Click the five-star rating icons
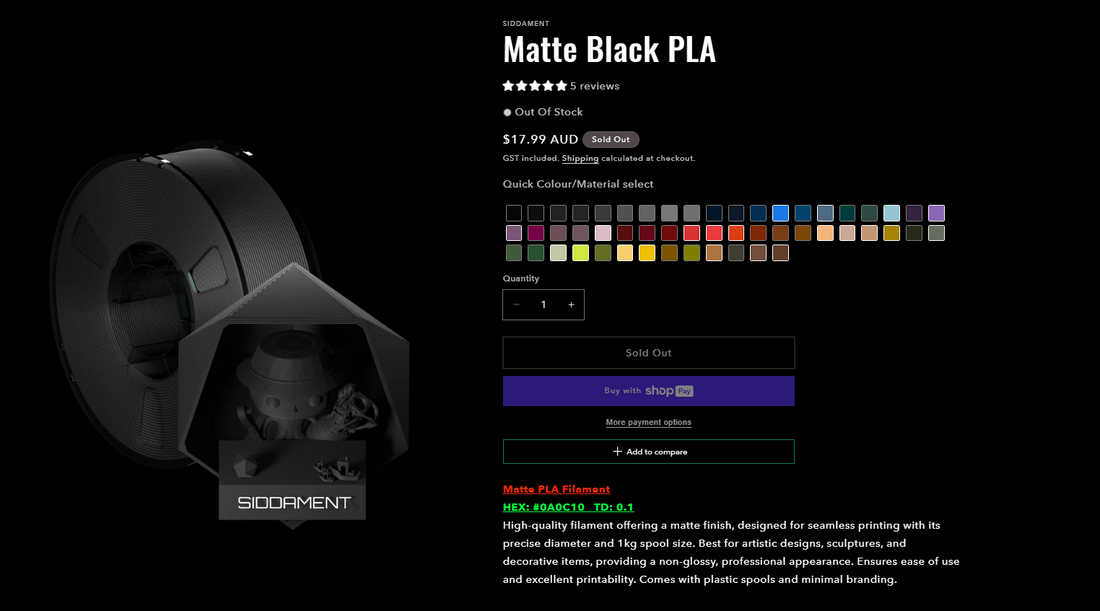 [535, 86]
